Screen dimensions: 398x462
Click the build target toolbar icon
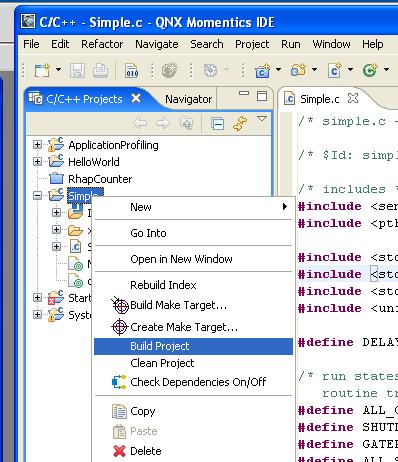[x=170, y=70]
